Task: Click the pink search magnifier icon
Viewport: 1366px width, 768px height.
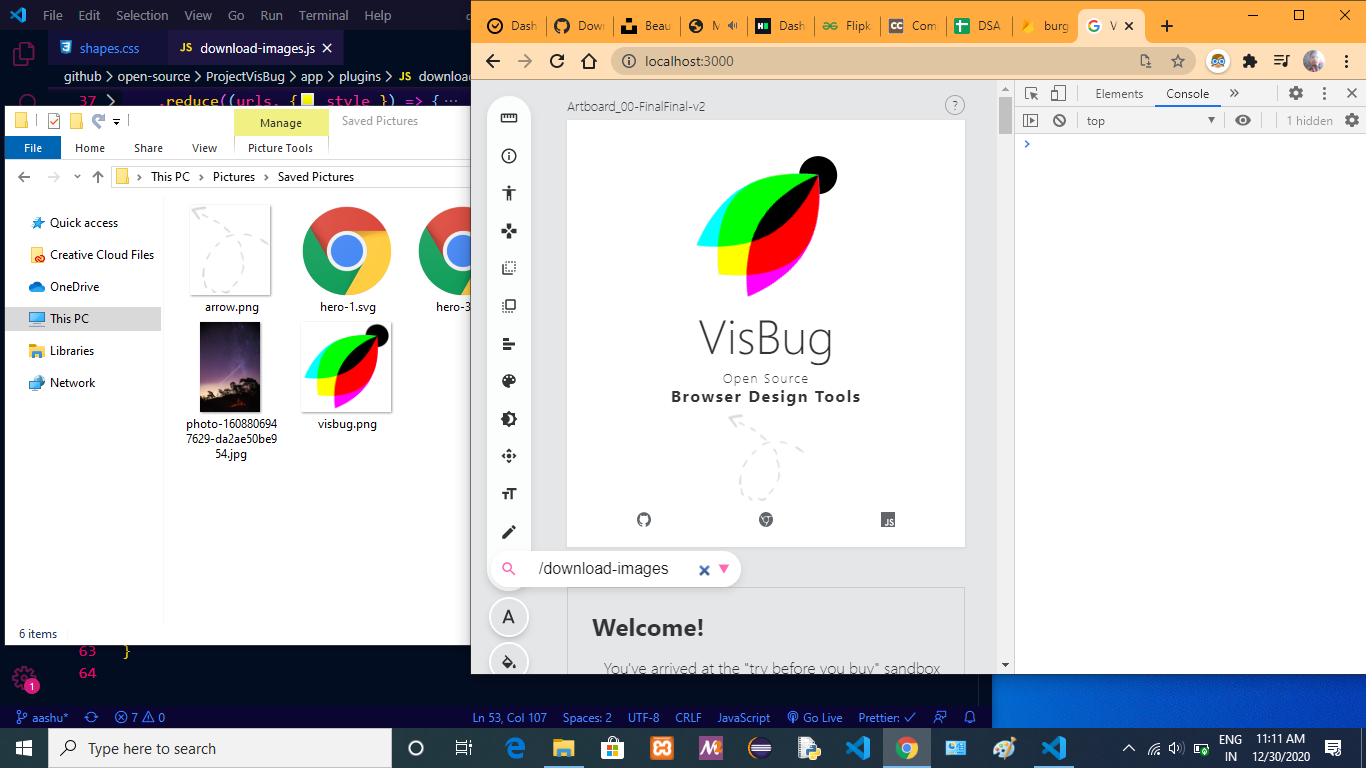Action: coord(509,569)
